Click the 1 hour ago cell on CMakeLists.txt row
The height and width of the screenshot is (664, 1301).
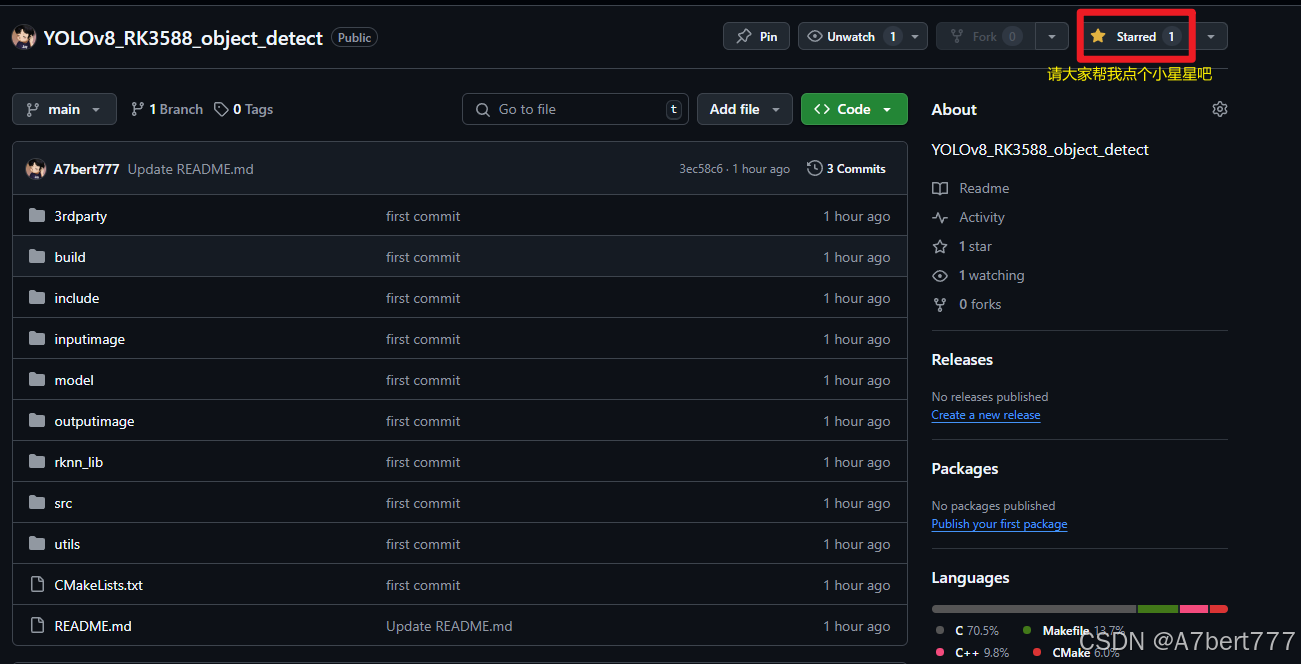pos(857,585)
